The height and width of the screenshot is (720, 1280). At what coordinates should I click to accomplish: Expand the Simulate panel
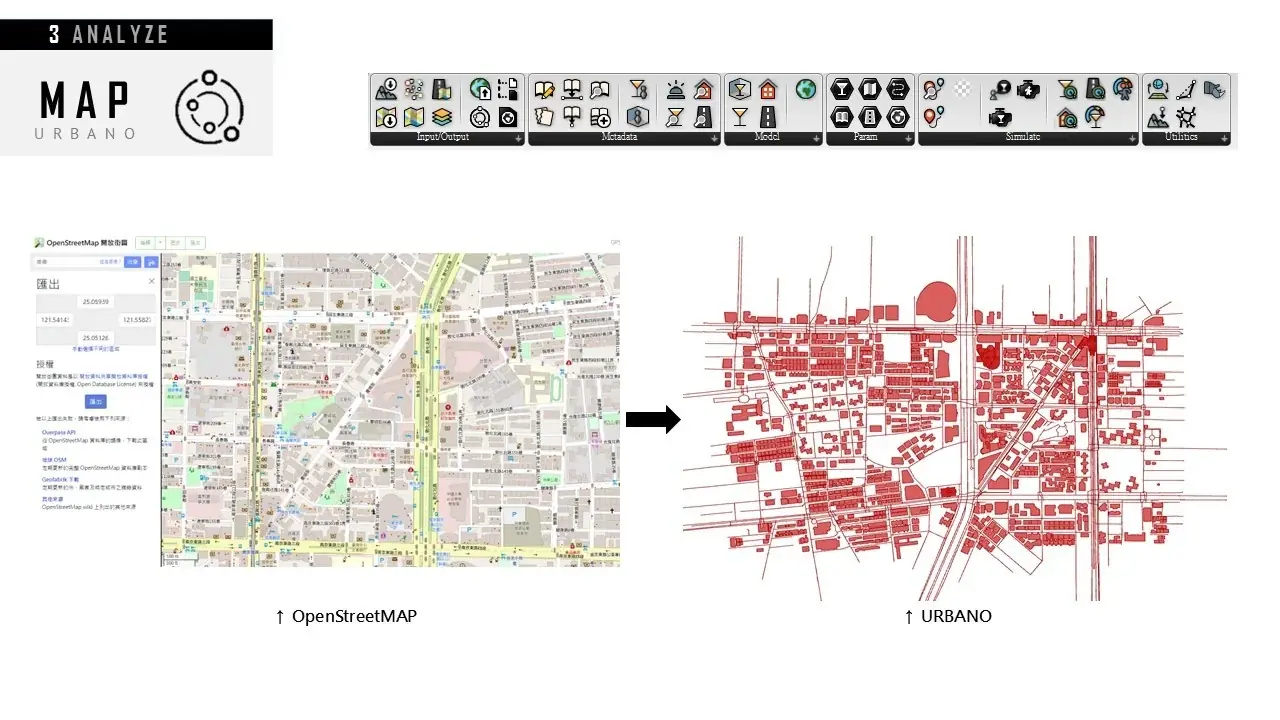[x=1132, y=139]
